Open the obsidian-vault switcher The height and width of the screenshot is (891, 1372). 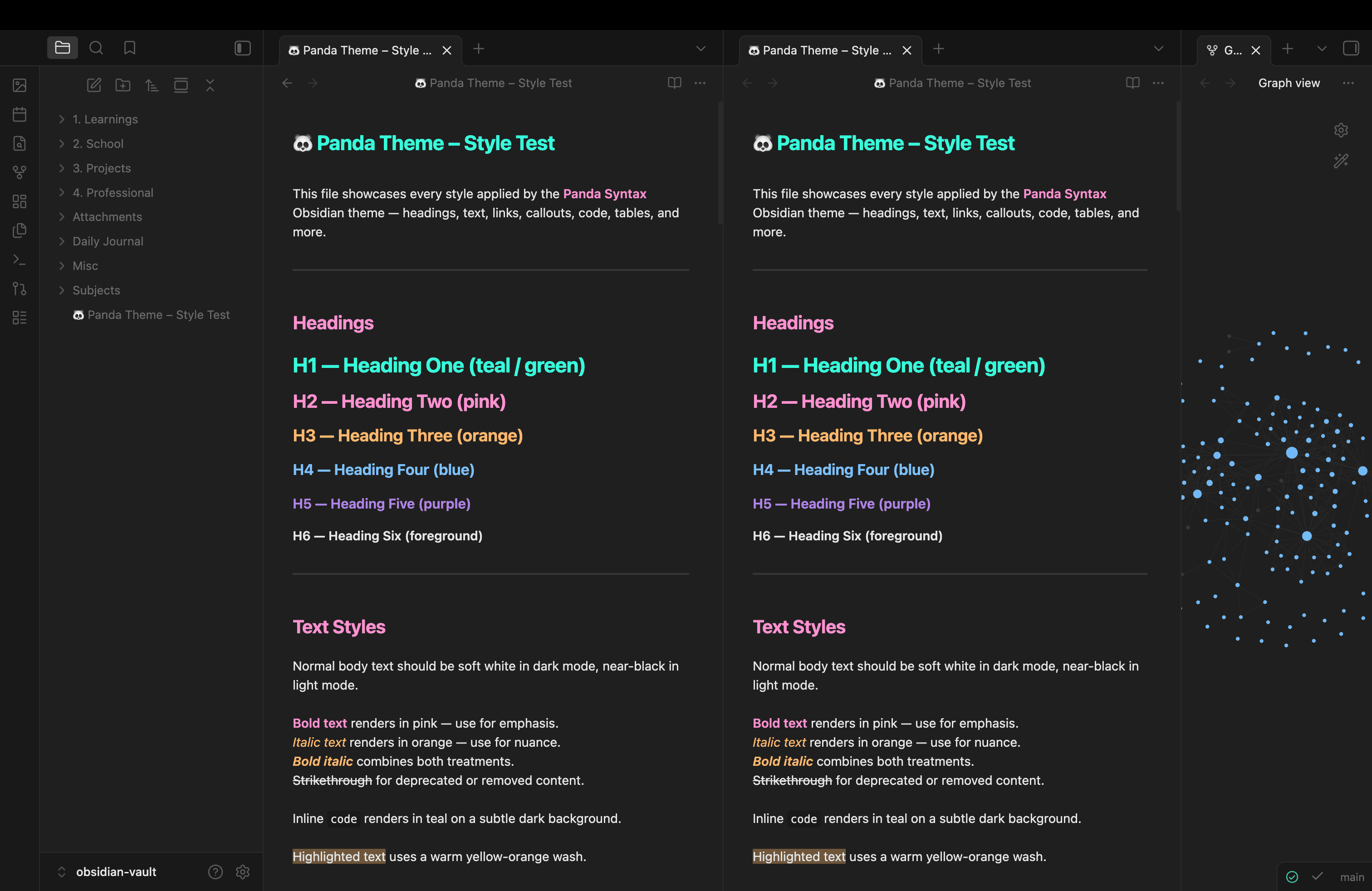click(108, 872)
